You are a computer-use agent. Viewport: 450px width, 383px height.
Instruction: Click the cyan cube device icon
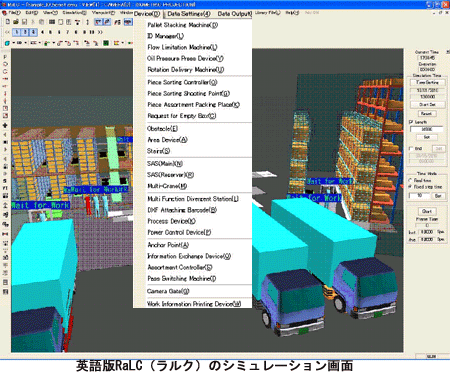7,43
